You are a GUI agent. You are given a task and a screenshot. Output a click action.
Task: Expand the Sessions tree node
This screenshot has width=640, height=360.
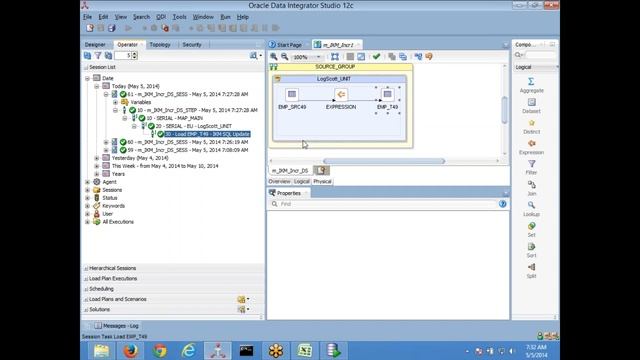point(87,190)
